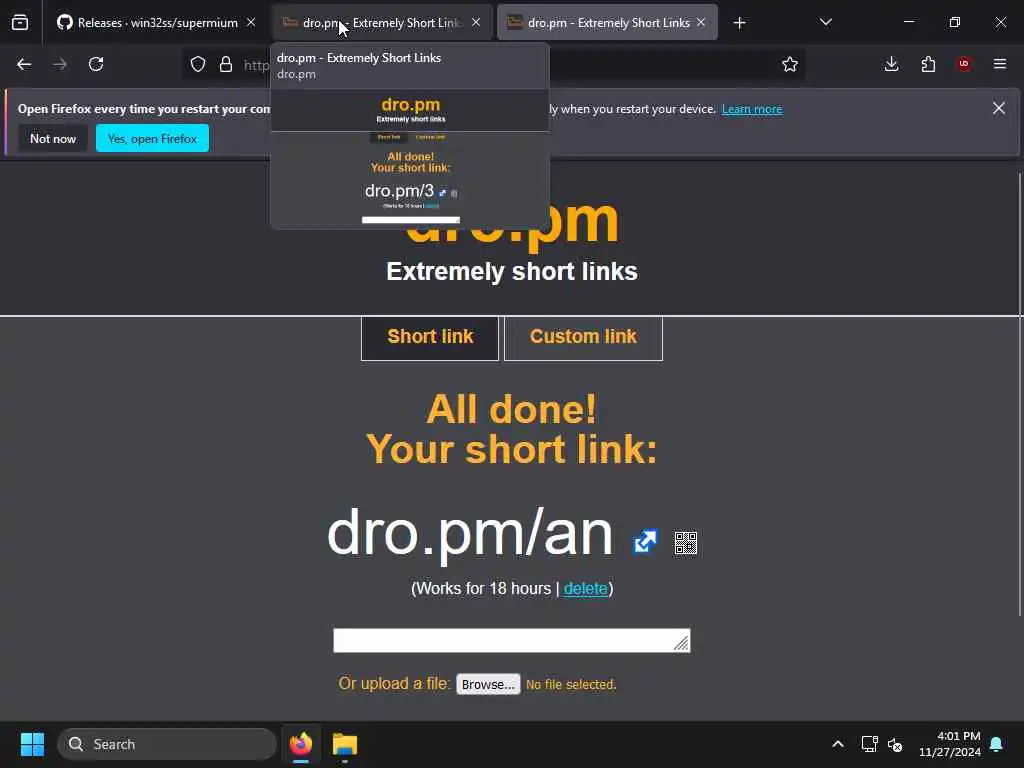This screenshot has height=768, width=1024.
Task: Open Firefox View icon in tab bar
Action: point(20,23)
